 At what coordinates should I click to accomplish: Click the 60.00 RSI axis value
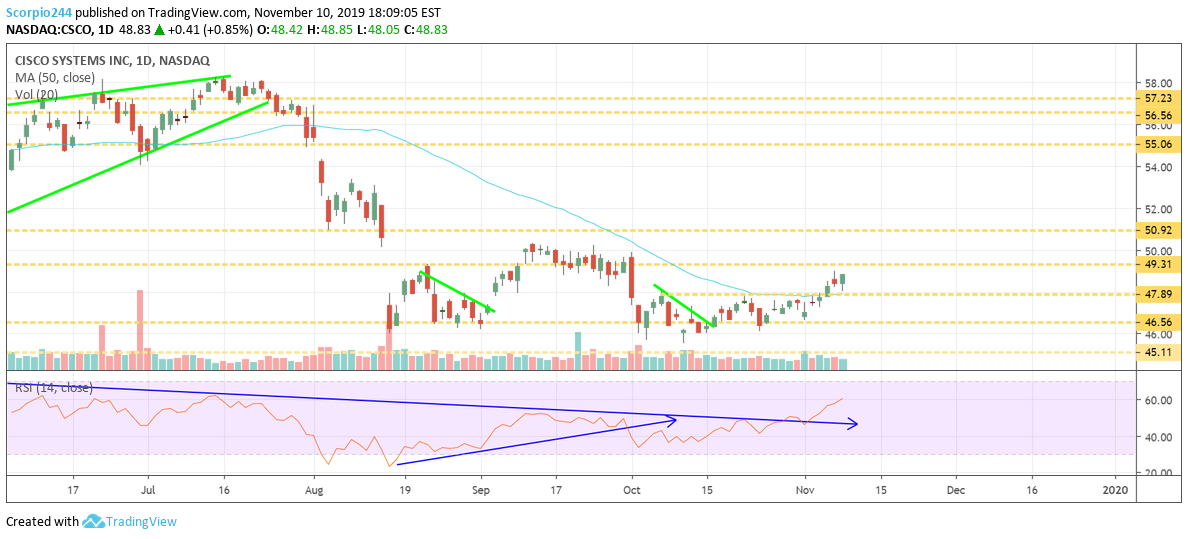[1156, 401]
